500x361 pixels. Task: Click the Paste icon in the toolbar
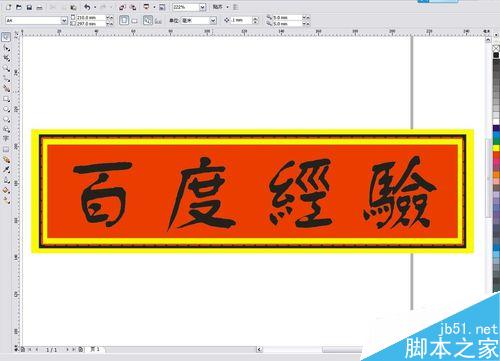73,7
